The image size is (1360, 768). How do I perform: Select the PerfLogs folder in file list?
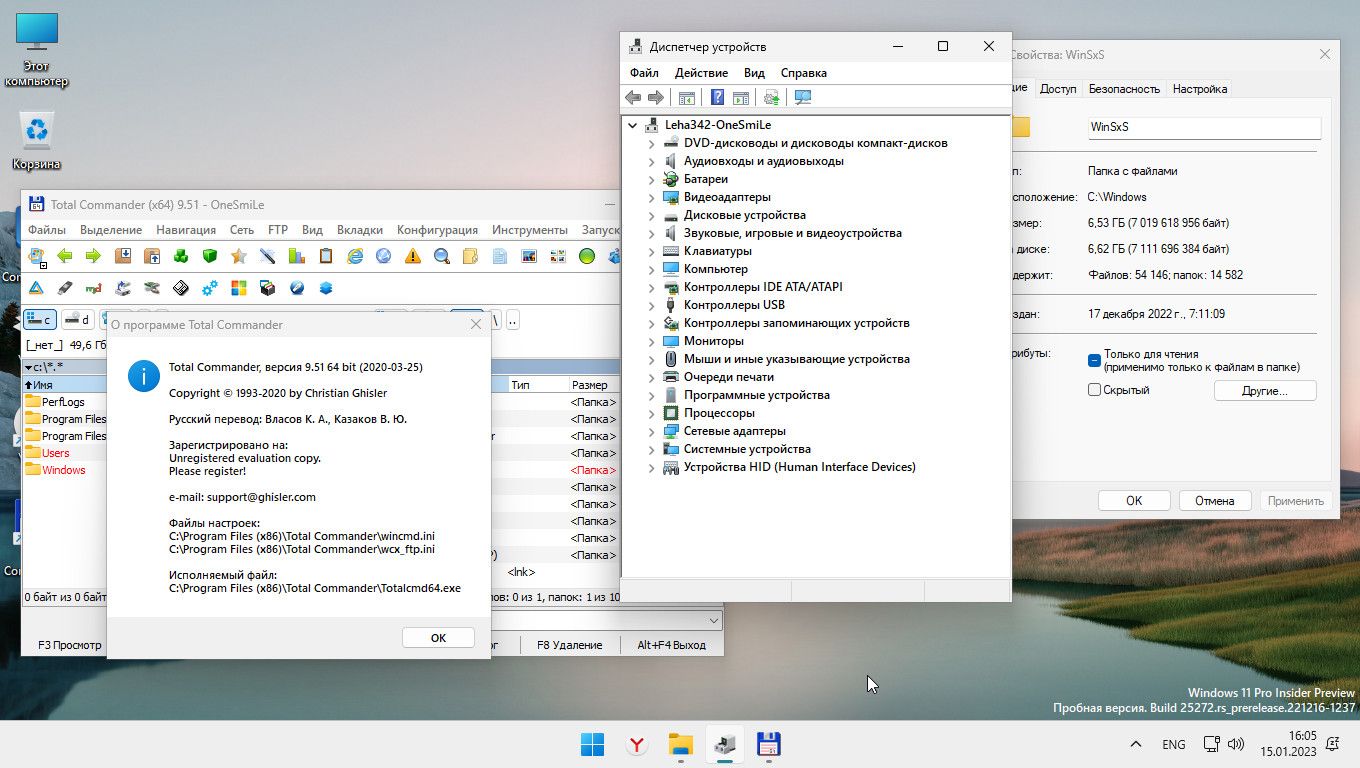tap(64, 402)
